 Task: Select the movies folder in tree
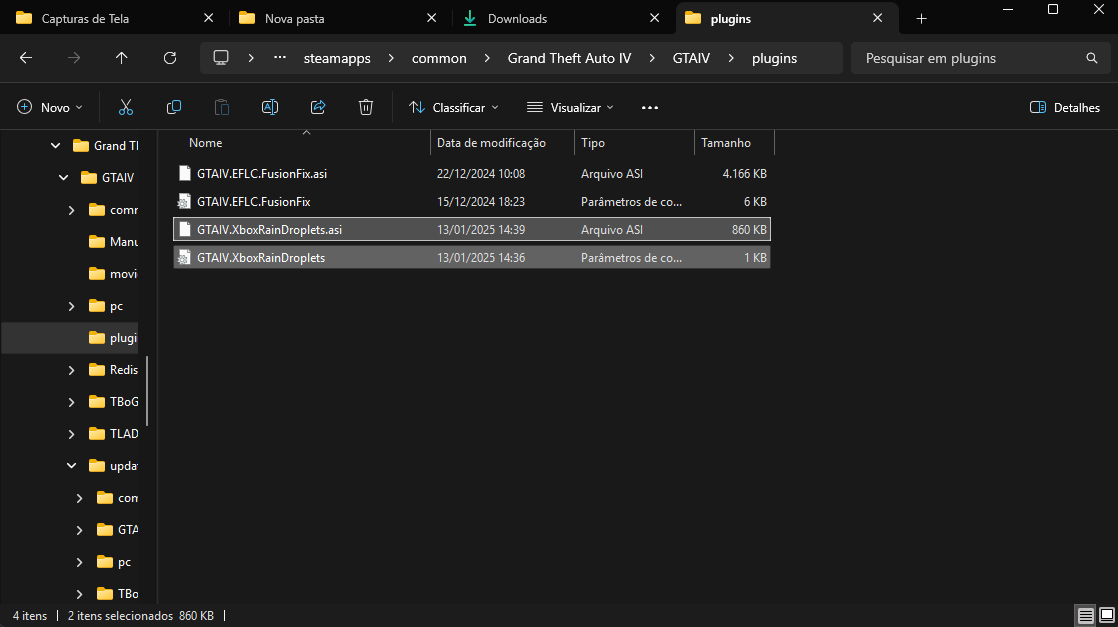coord(113,274)
